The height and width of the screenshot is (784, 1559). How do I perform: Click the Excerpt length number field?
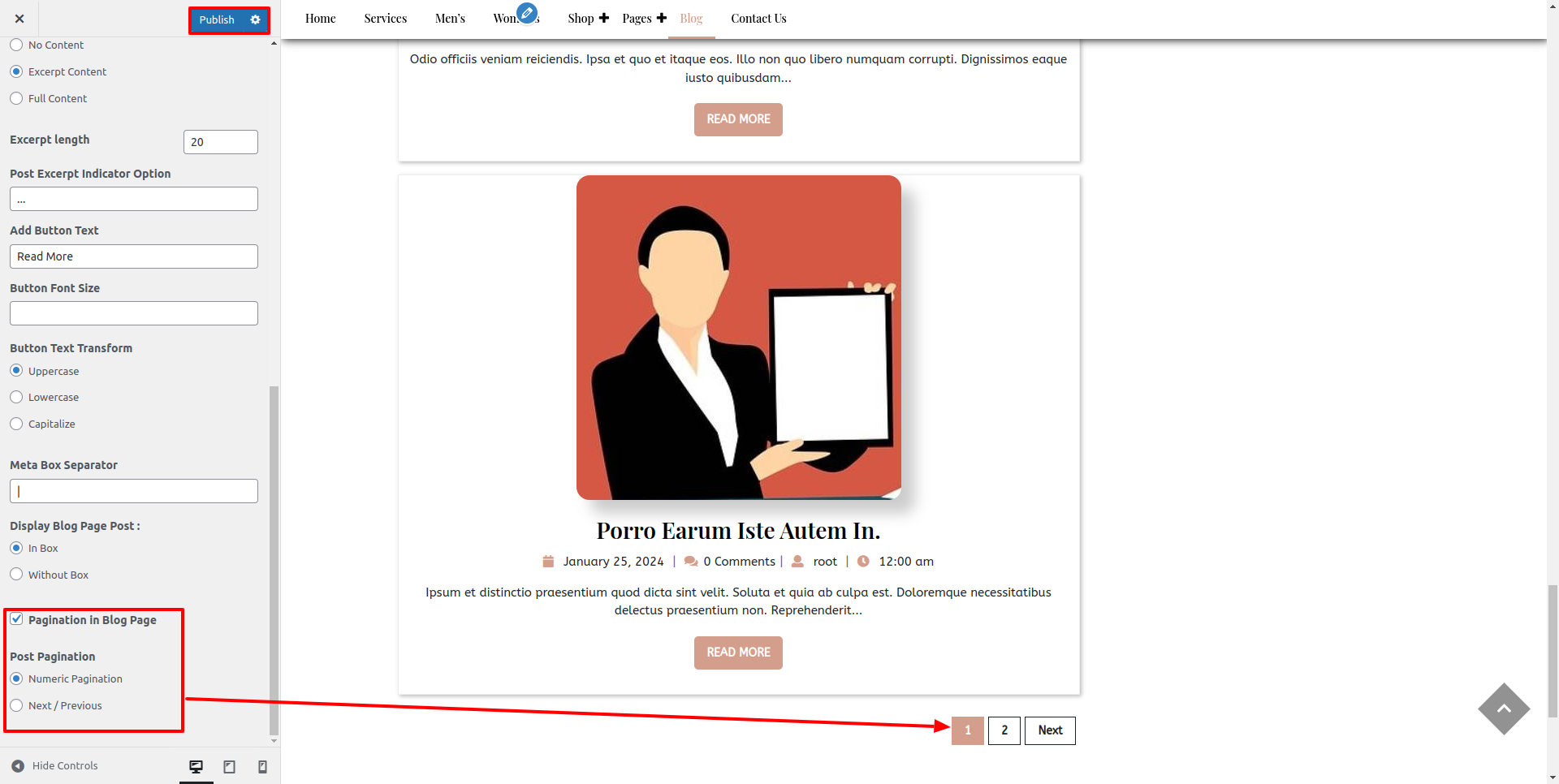(x=220, y=142)
